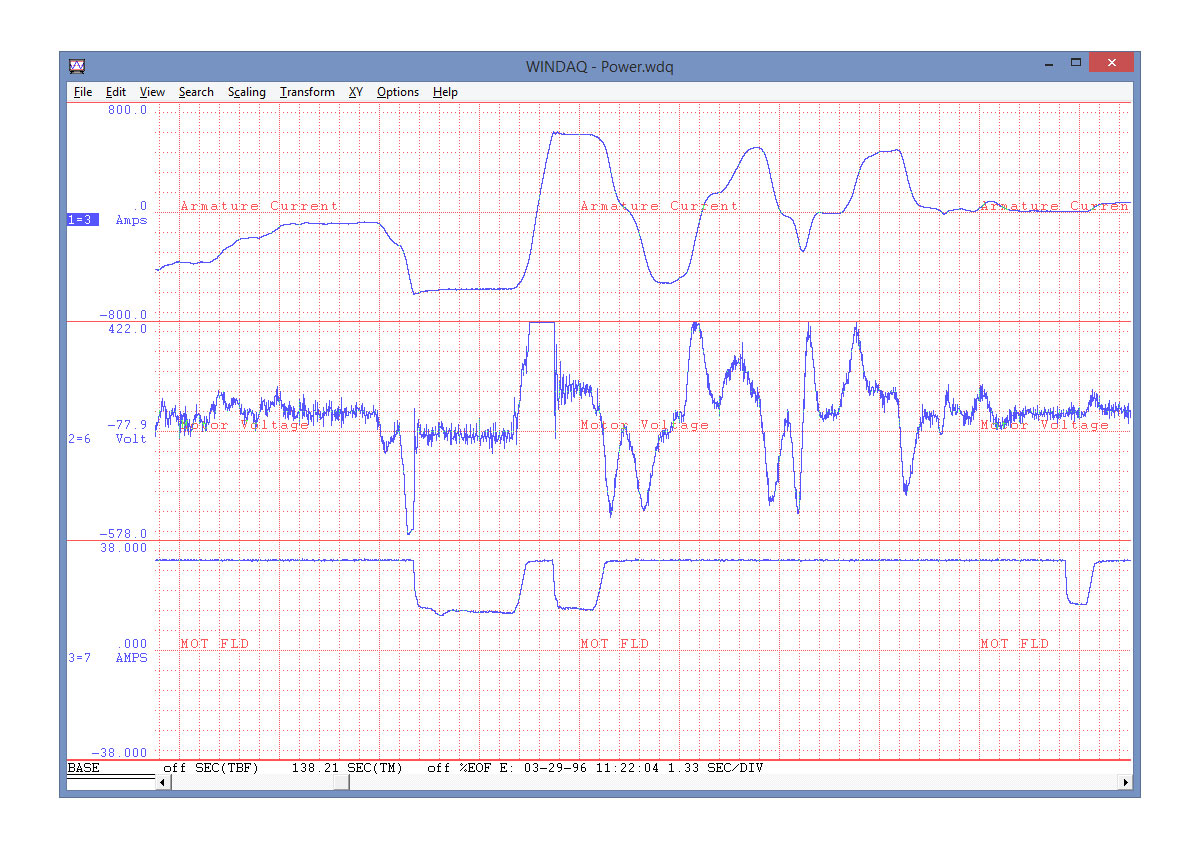
Task: Maximize the WINDAQ window
Action: (1076, 63)
